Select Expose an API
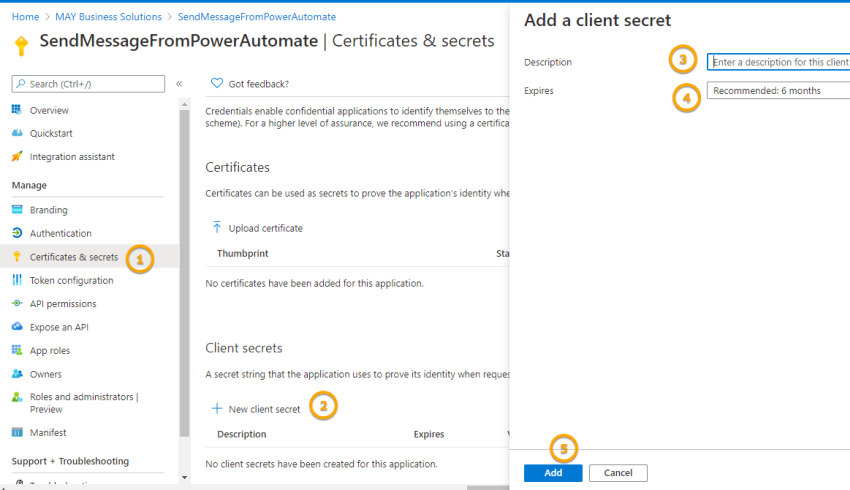The image size is (850, 490). tap(59, 327)
